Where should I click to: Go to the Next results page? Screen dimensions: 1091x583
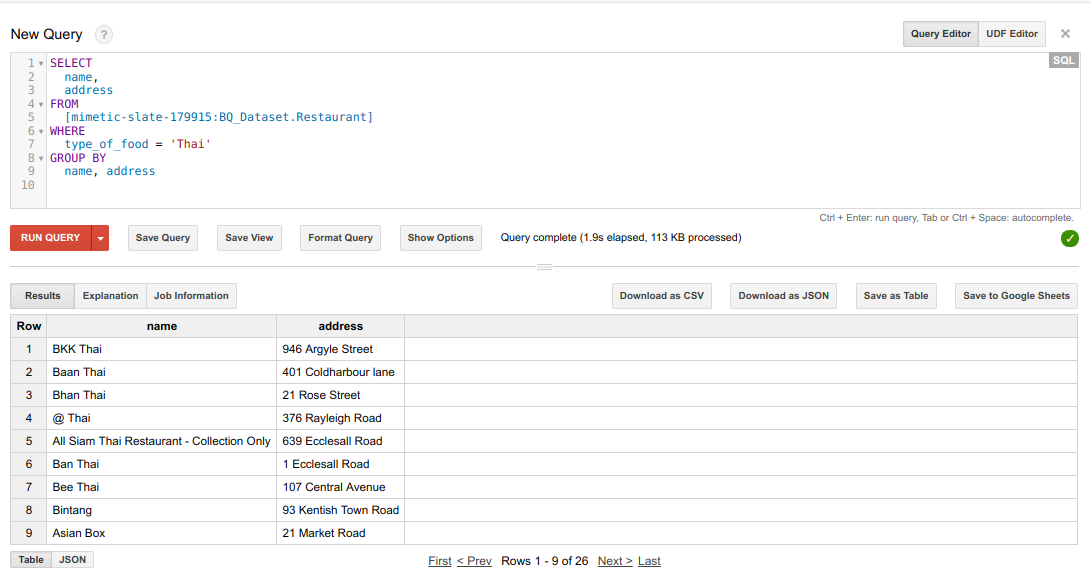(614, 561)
